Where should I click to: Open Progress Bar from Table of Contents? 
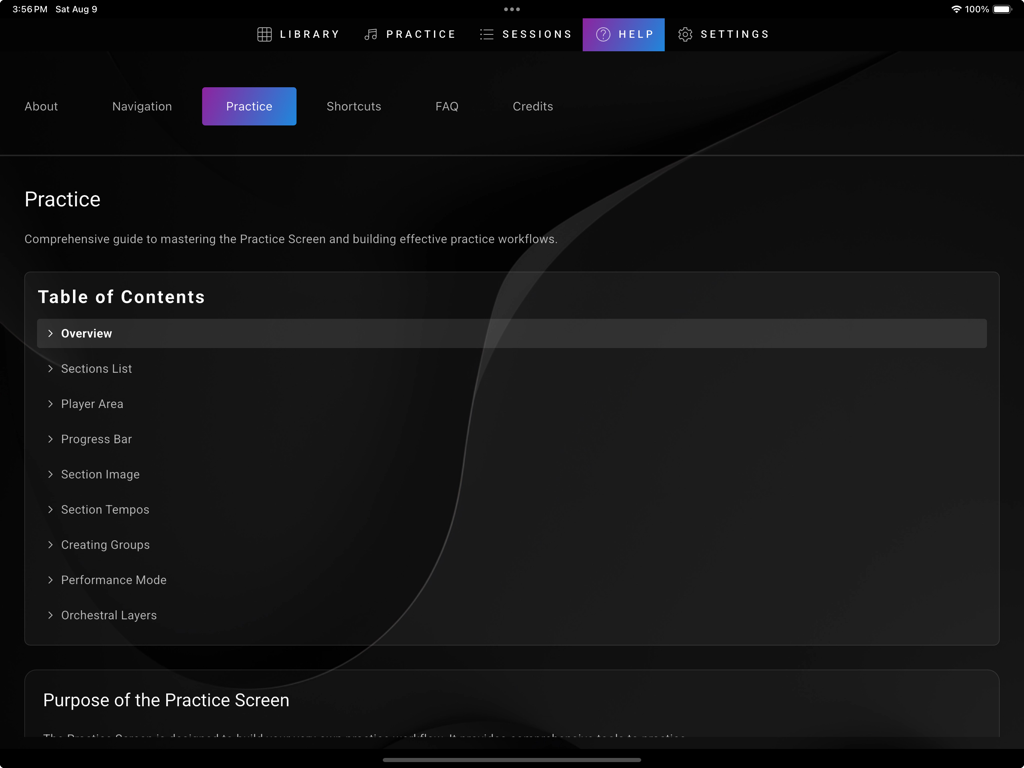[x=95, y=438]
